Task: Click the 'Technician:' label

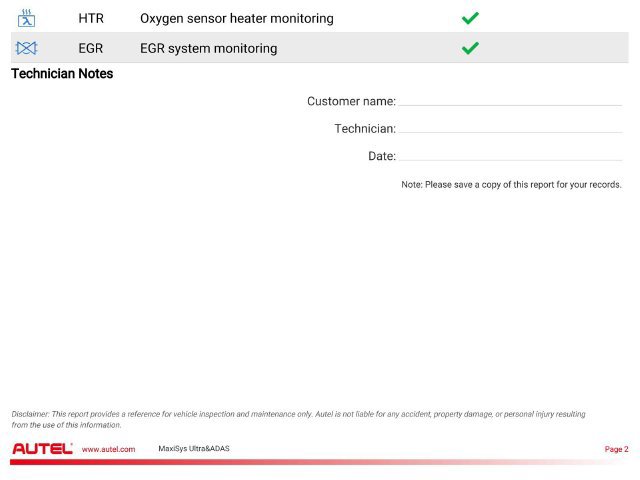Action: tap(365, 129)
